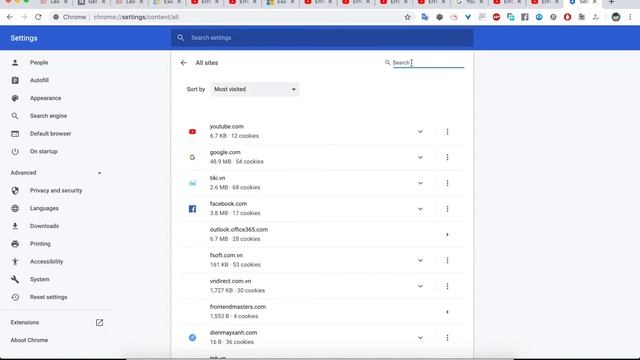Expand the tiki.vn site entry
This screenshot has width=640, height=360.
point(420,183)
